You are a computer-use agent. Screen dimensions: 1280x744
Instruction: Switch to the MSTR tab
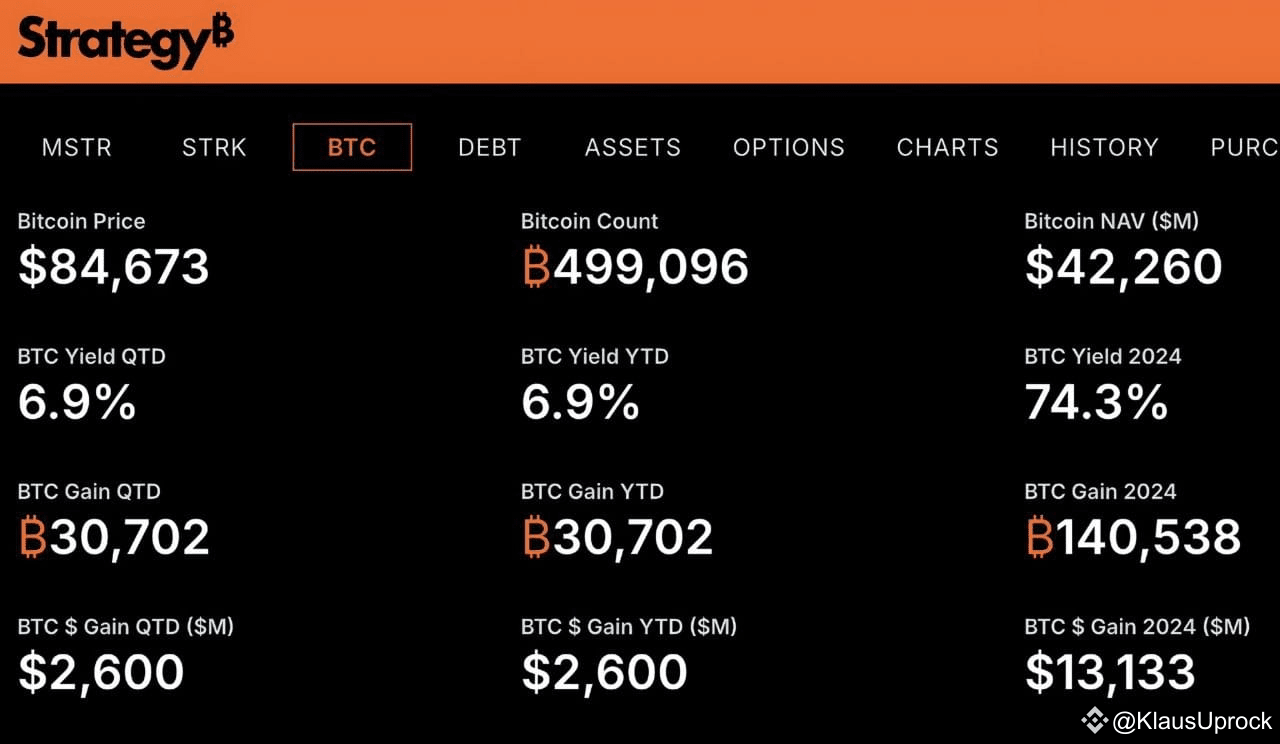click(77, 147)
